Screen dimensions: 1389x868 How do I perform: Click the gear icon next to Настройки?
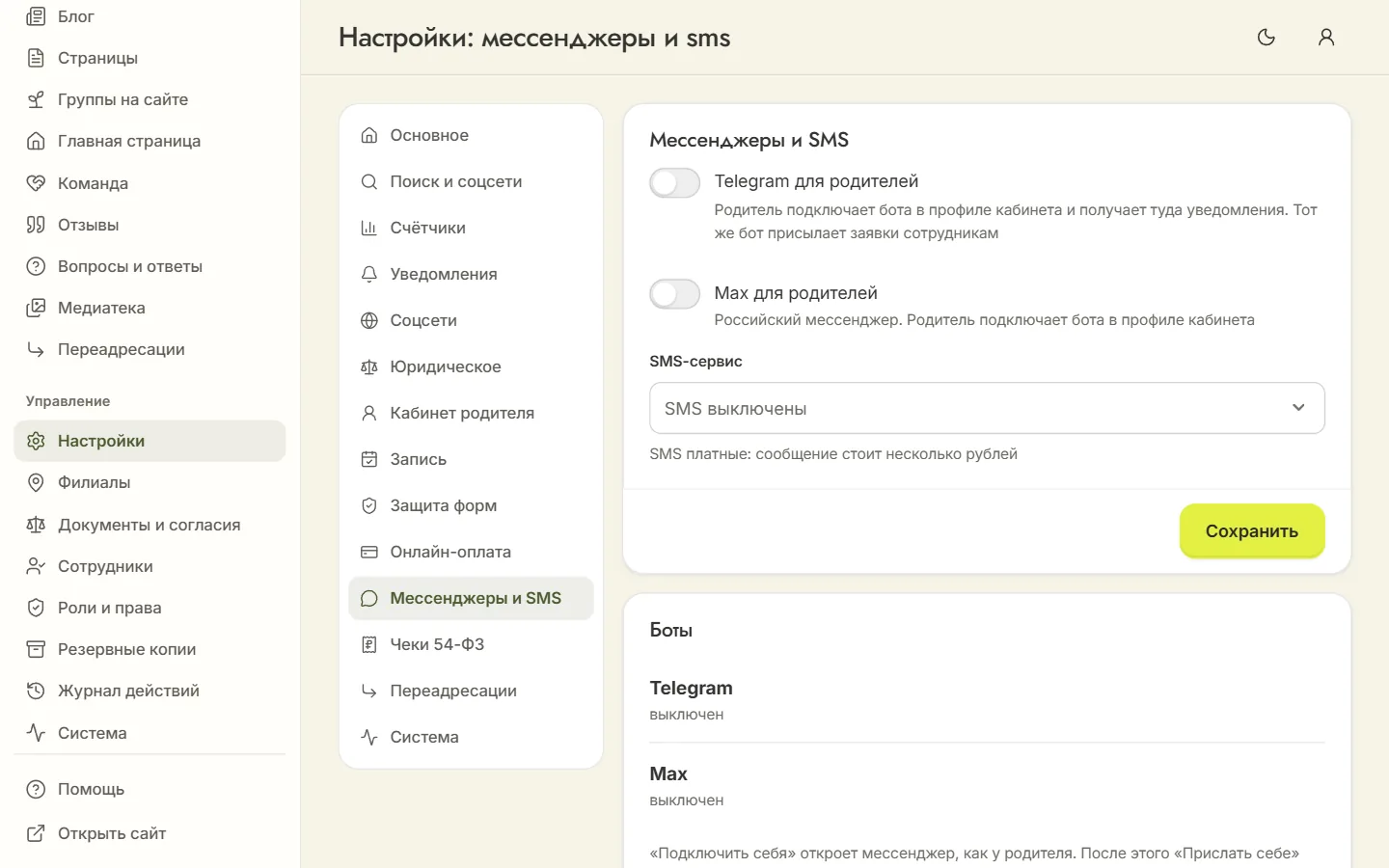point(36,441)
